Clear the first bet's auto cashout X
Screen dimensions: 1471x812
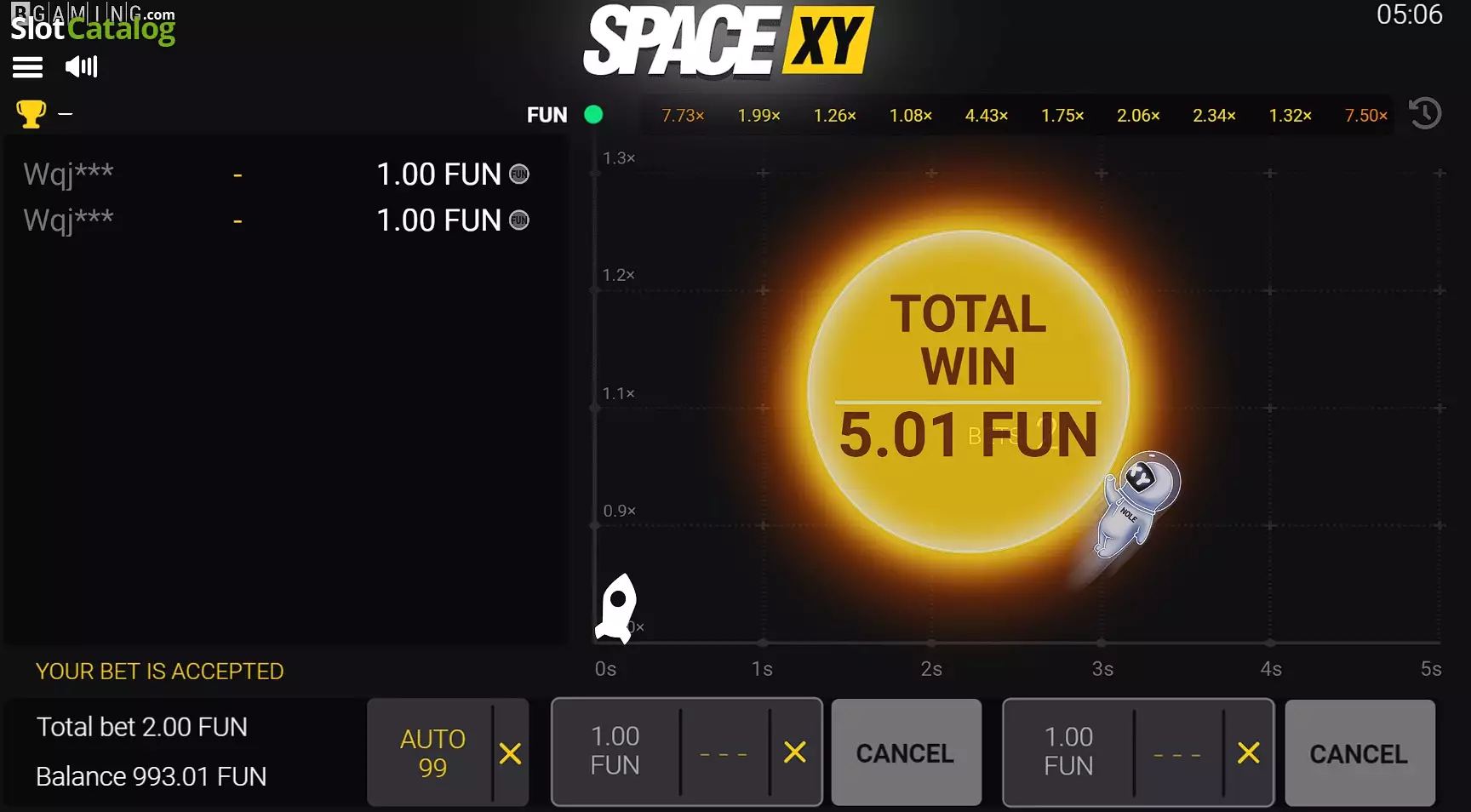click(x=795, y=752)
